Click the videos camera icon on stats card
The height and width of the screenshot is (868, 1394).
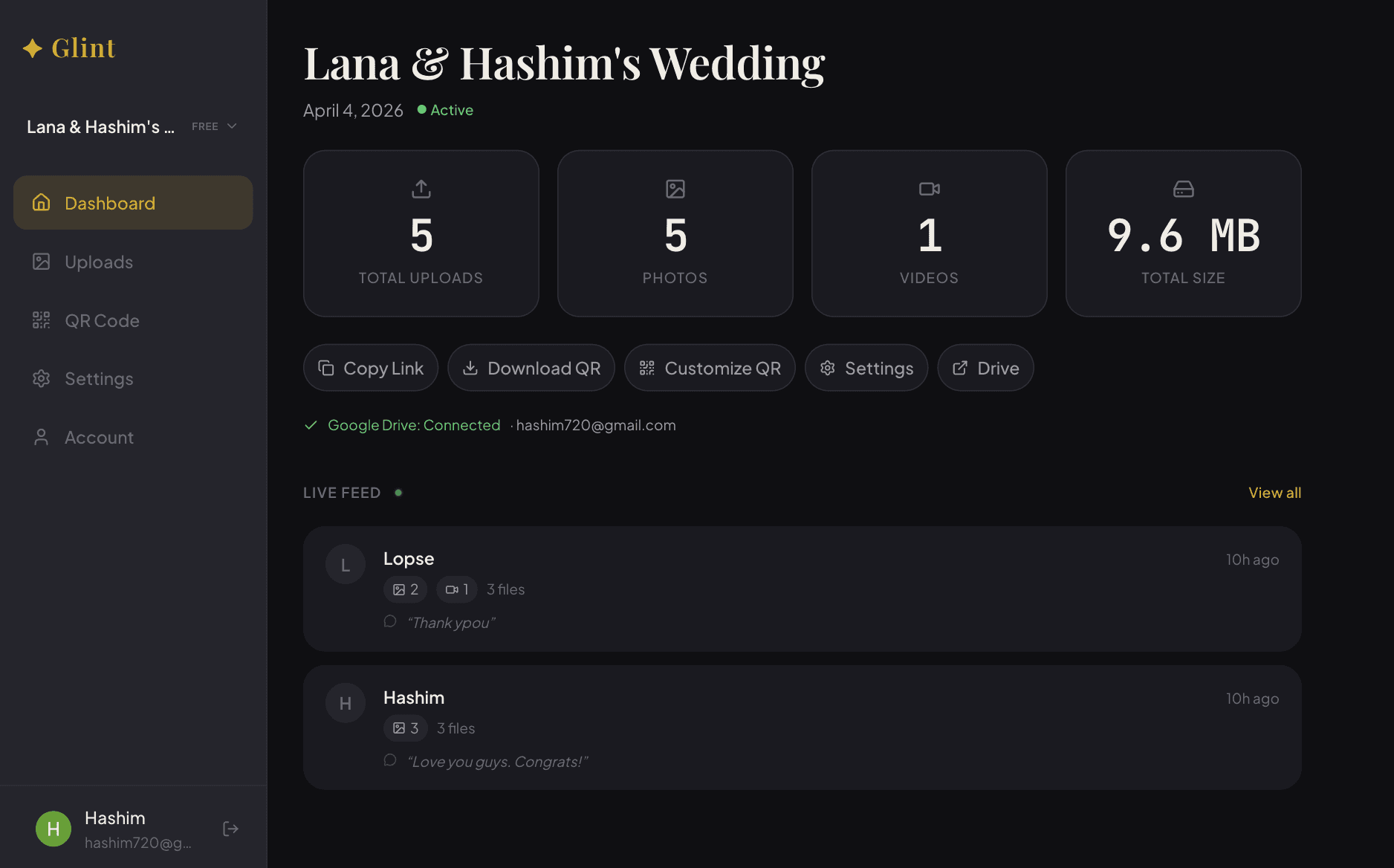pos(929,189)
